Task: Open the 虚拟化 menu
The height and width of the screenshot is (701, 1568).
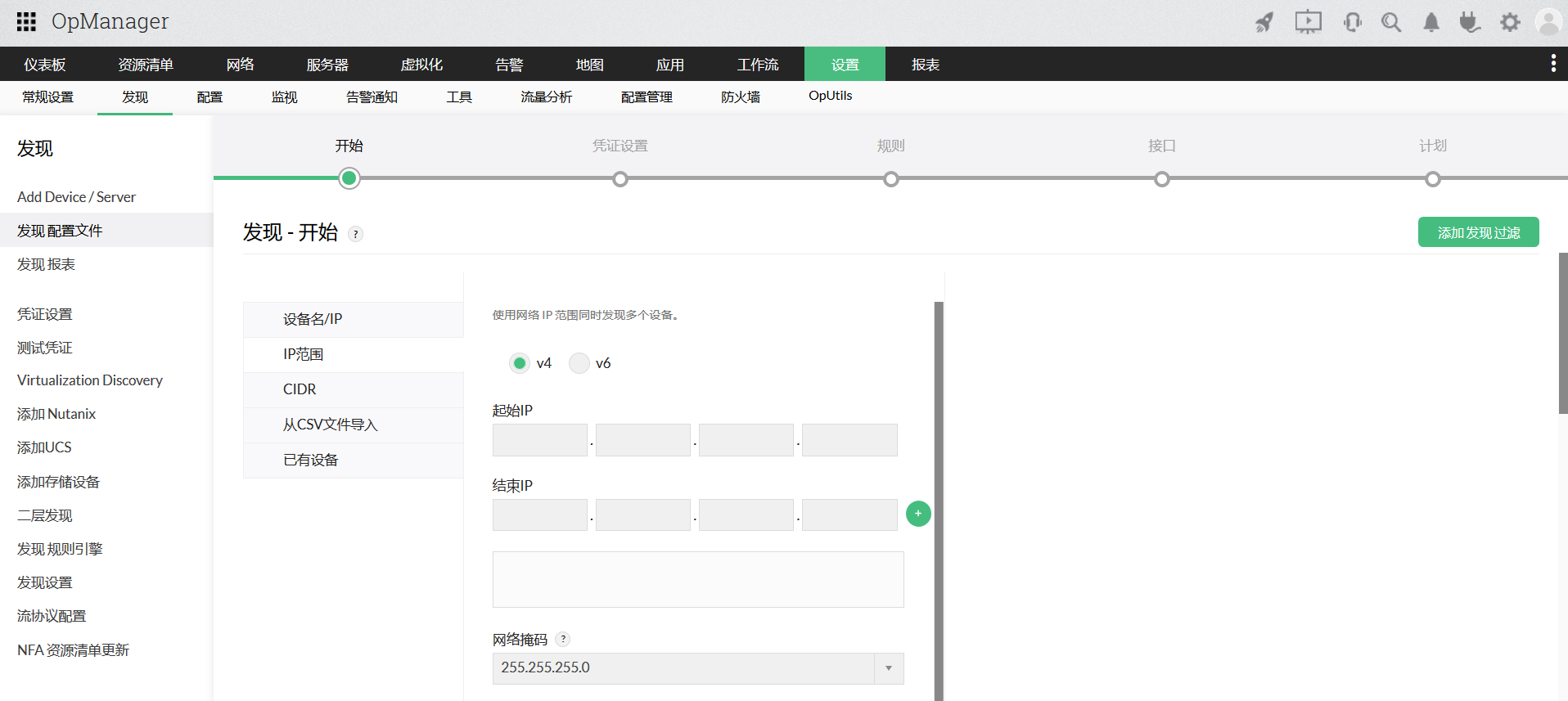Action: coord(421,65)
